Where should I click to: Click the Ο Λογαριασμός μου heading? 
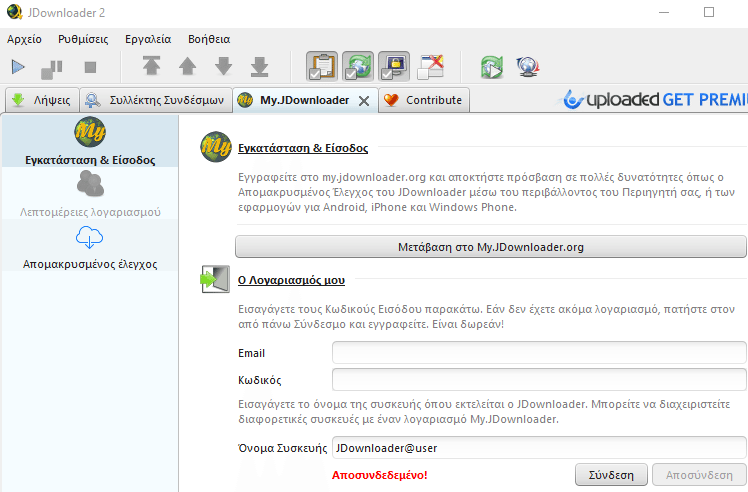point(291,280)
